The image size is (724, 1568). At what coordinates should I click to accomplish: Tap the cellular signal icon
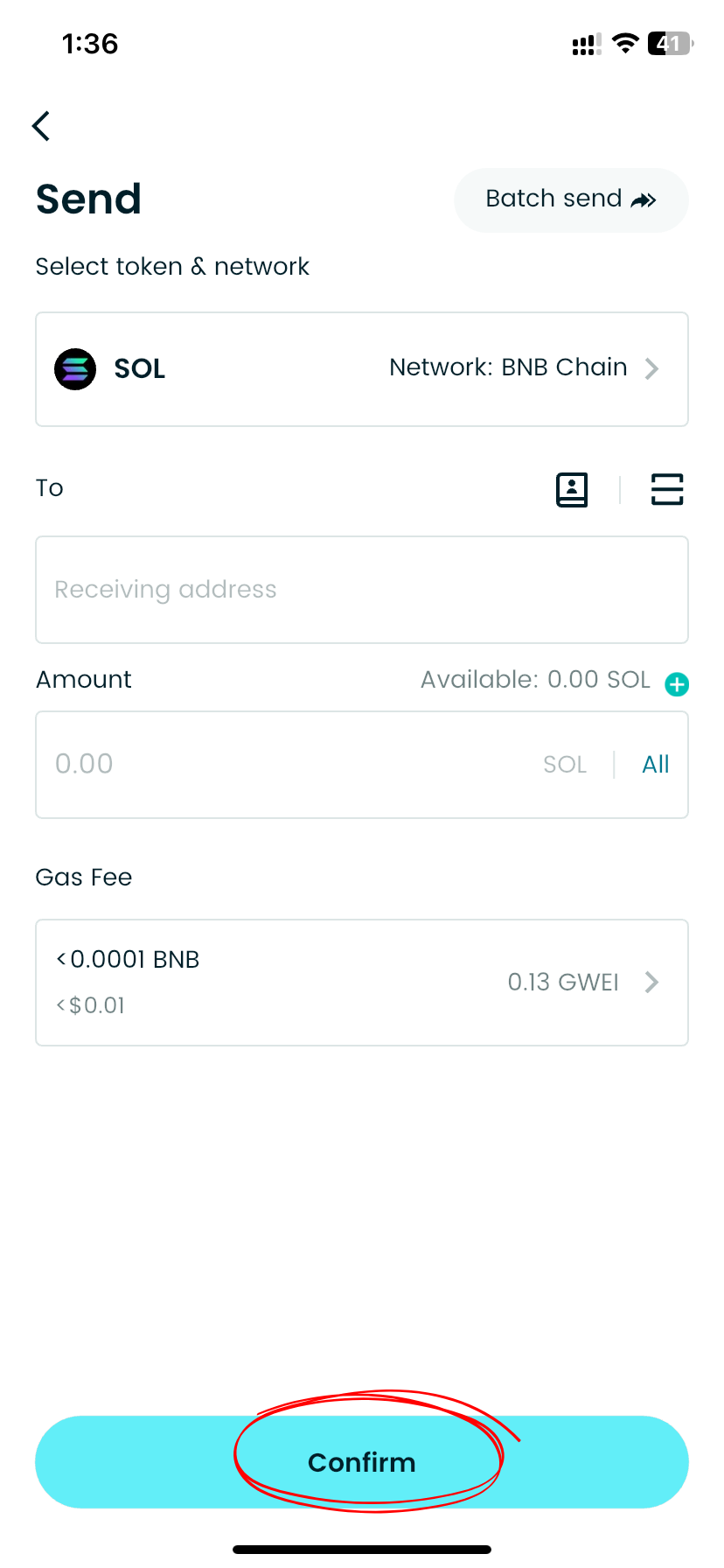pos(586,45)
